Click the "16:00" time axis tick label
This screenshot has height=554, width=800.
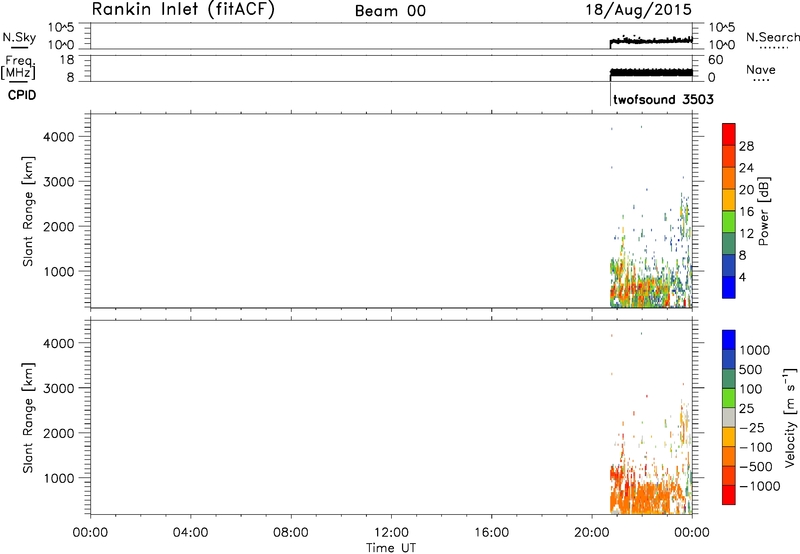click(x=491, y=533)
